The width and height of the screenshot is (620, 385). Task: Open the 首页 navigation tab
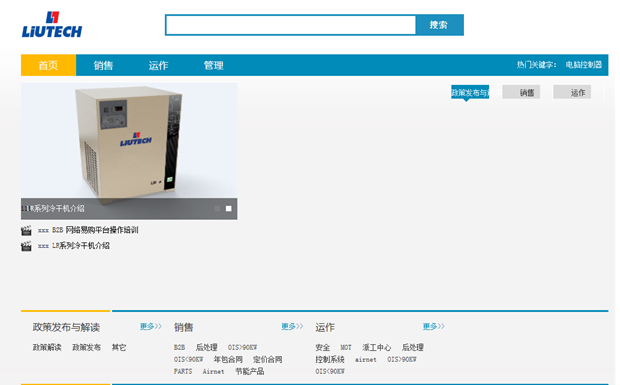coord(48,65)
